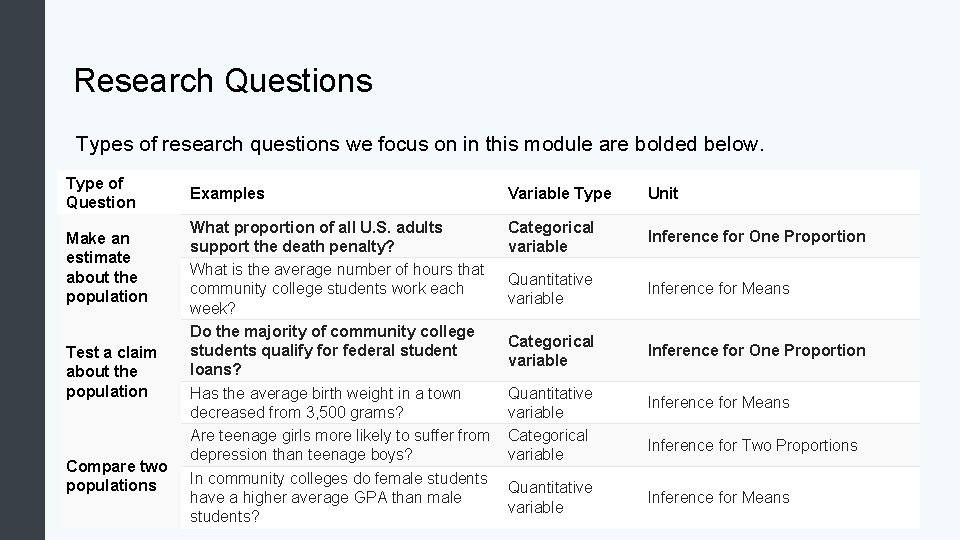Select the federal student loans question
Viewport: 960px width, 540px height.
click(332, 350)
